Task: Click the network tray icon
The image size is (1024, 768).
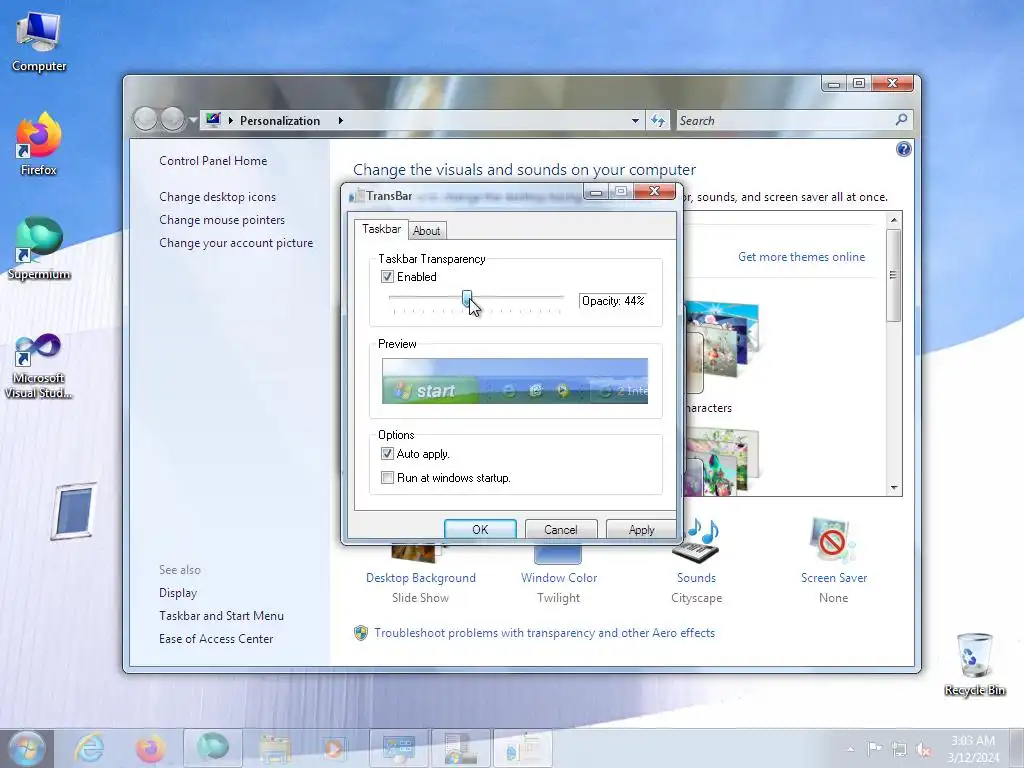Action: (x=899, y=750)
